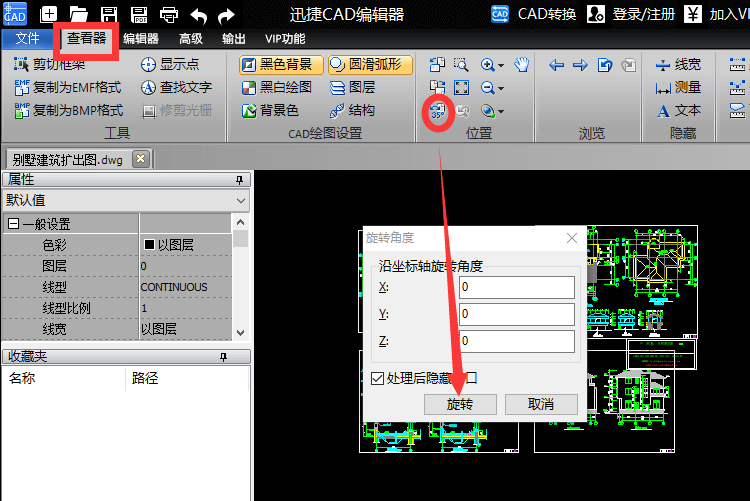Select the 线型 CONTINUOUS value cell
The width and height of the screenshot is (750, 501).
pyautogui.click(x=186, y=287)
